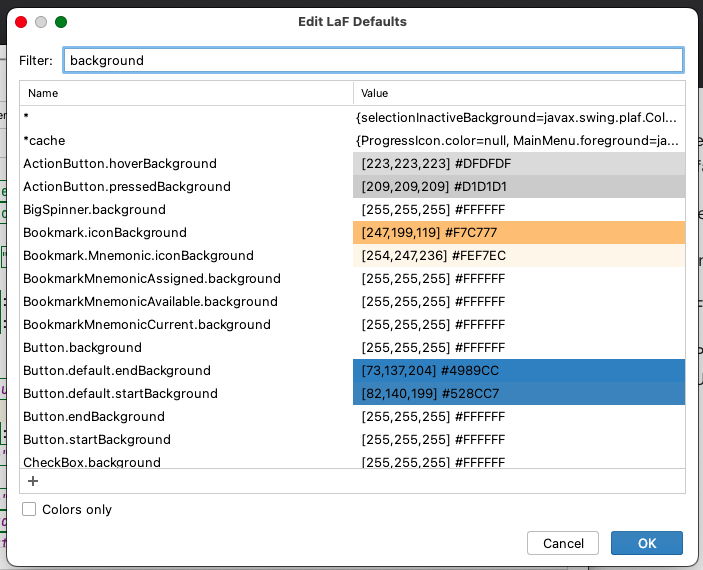This screenshot has height=570, width=703.
Task: Click the ActionButton.hoverBackground gray value cell
Action: pos(519,164)
